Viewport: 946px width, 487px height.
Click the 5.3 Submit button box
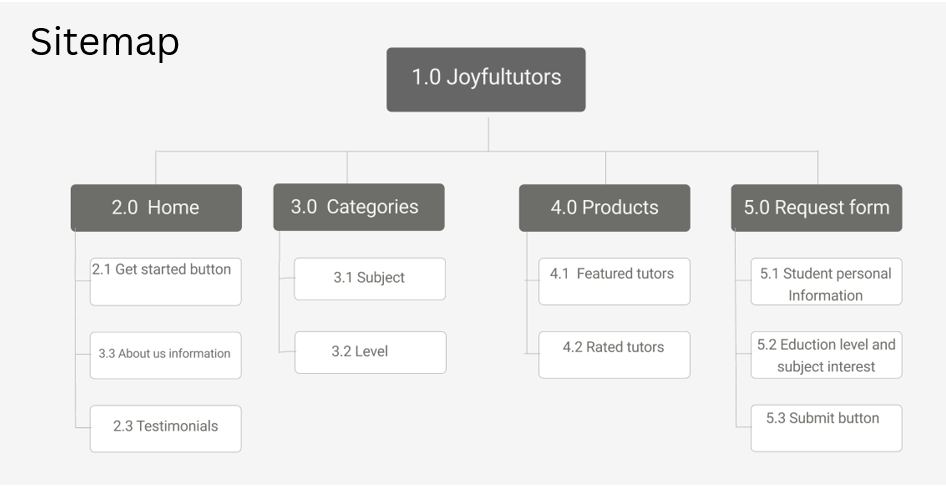click(x=826, y=427)
